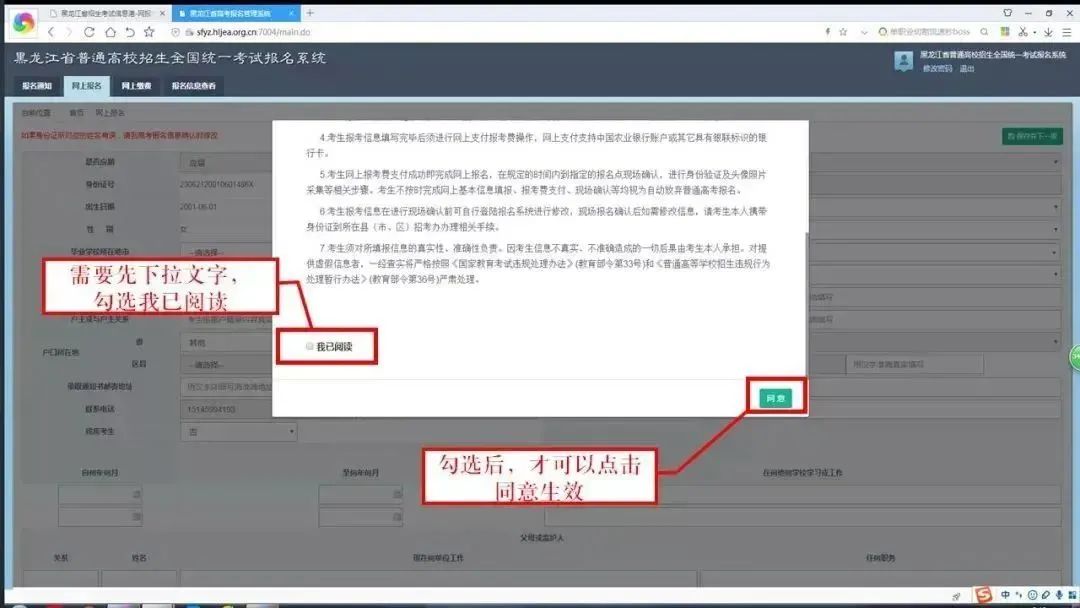
Task: Open the 报名信息查看 tab
Action: pos(194,86)
